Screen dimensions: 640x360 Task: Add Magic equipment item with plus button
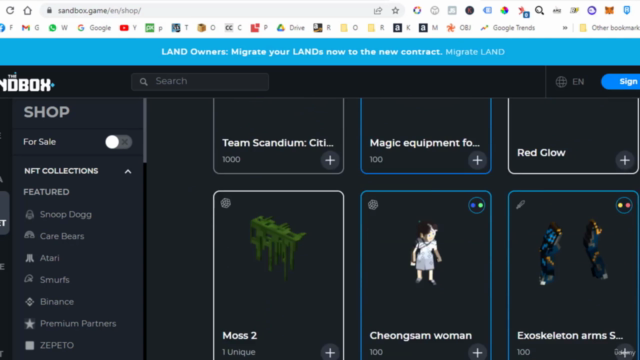click(477, 160)
